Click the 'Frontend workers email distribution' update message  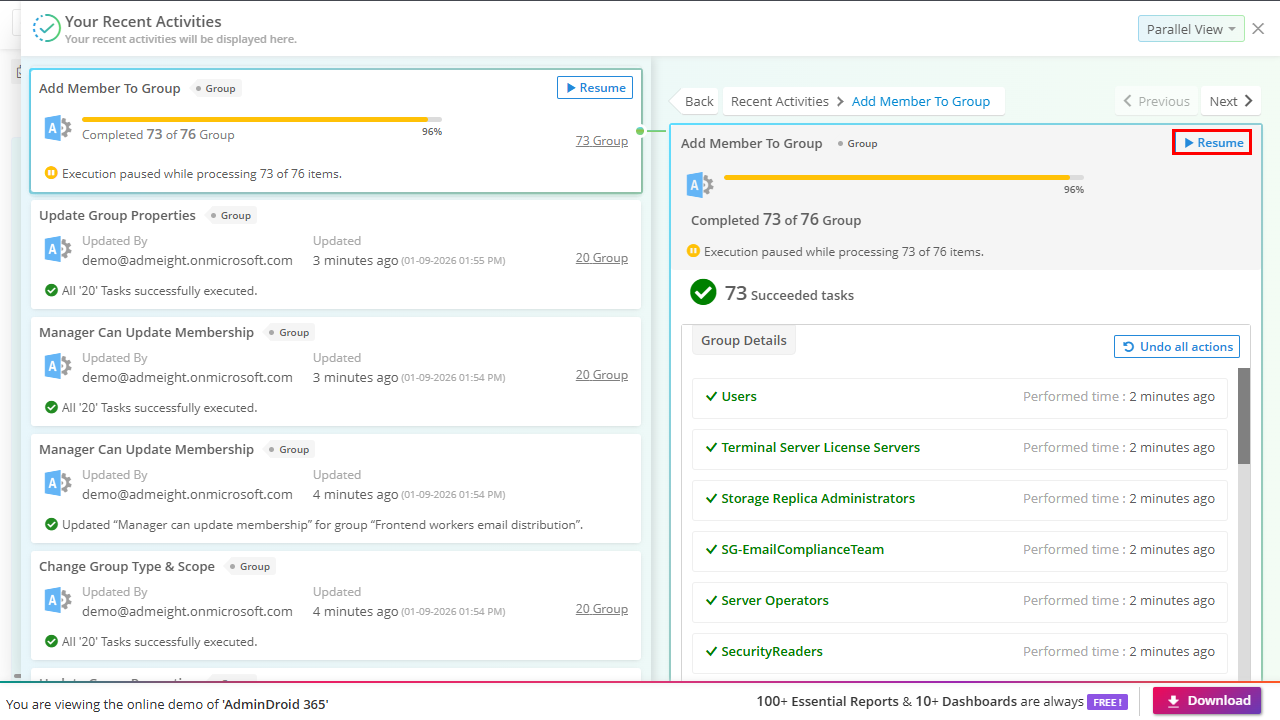coord(323,525)
